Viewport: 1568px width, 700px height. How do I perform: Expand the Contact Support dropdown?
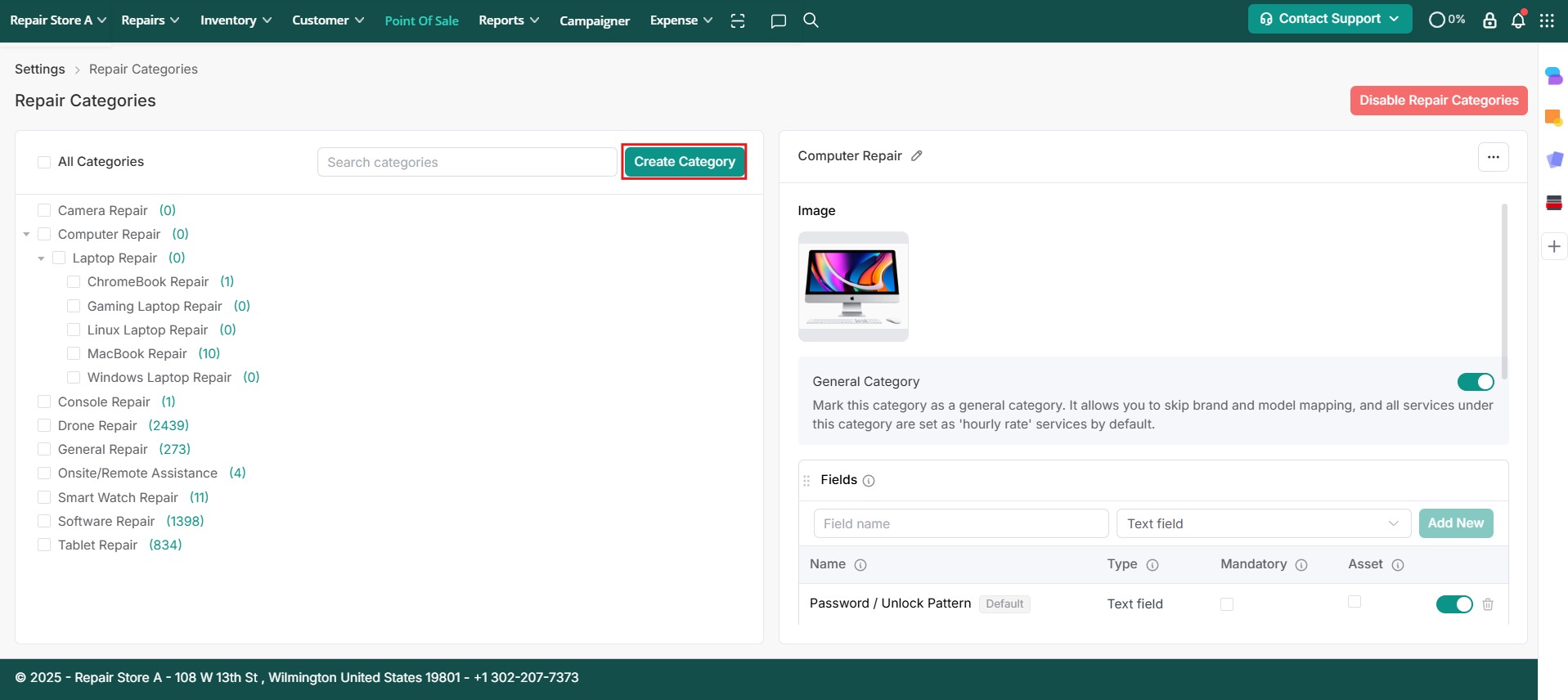coord(1329,19)
